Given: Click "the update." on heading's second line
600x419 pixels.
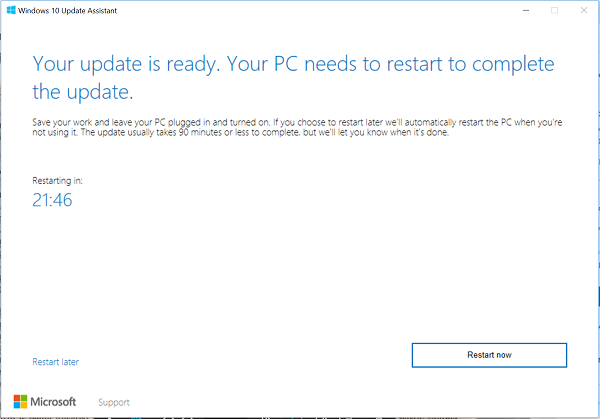Looking at the screenshot, I should coord(82,93).
